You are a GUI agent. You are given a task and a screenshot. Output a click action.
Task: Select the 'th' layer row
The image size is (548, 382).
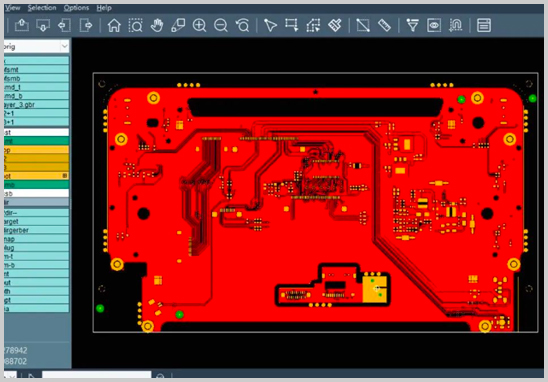point(36,291)
